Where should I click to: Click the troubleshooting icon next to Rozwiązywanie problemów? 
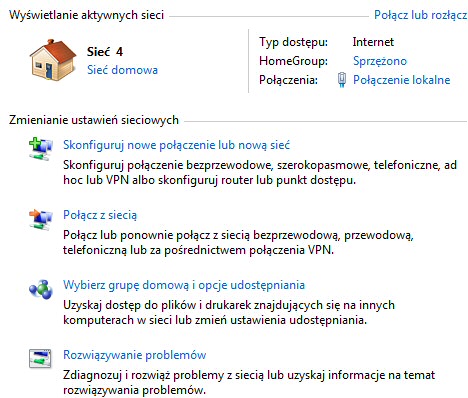[40, 359]
